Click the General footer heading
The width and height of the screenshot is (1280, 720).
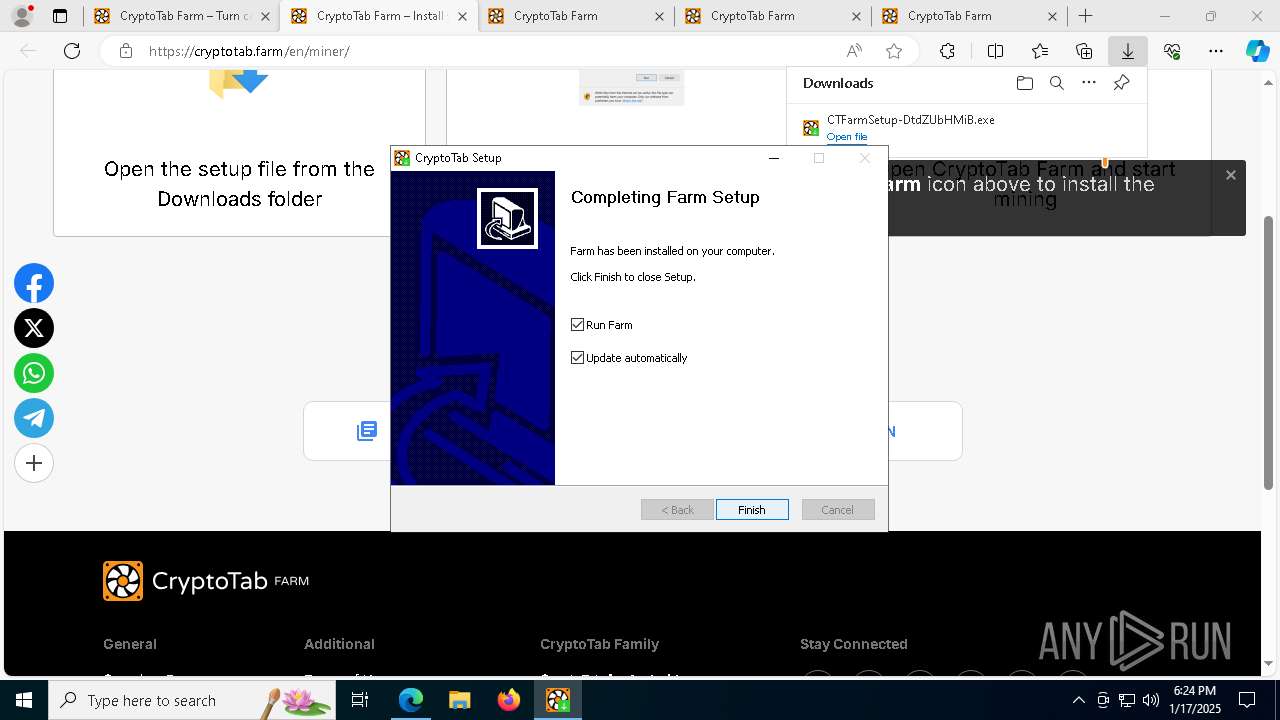(130, 644)
